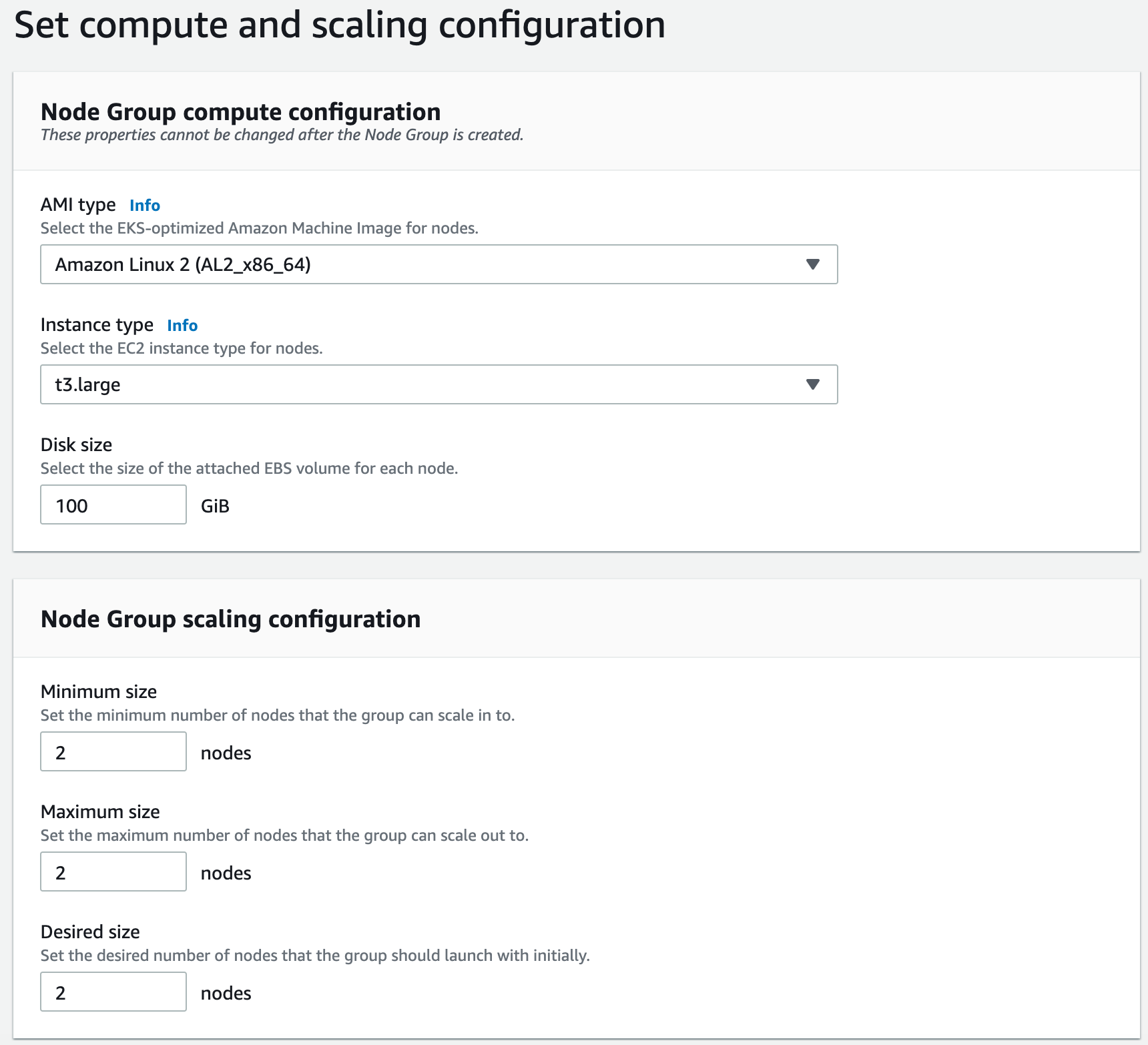1148x1045 pixels.
Task: Click the 'Minimum size' label
Action: click(x=99, y=692)
